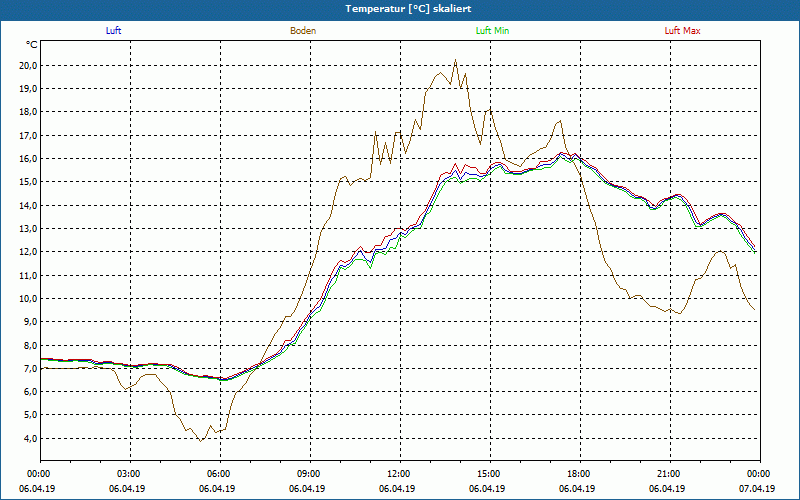Image resolution: width=800 pixels, height=500 pixels.
Task: Click the '11,0' y-axis value
Action: pos(28,275)
